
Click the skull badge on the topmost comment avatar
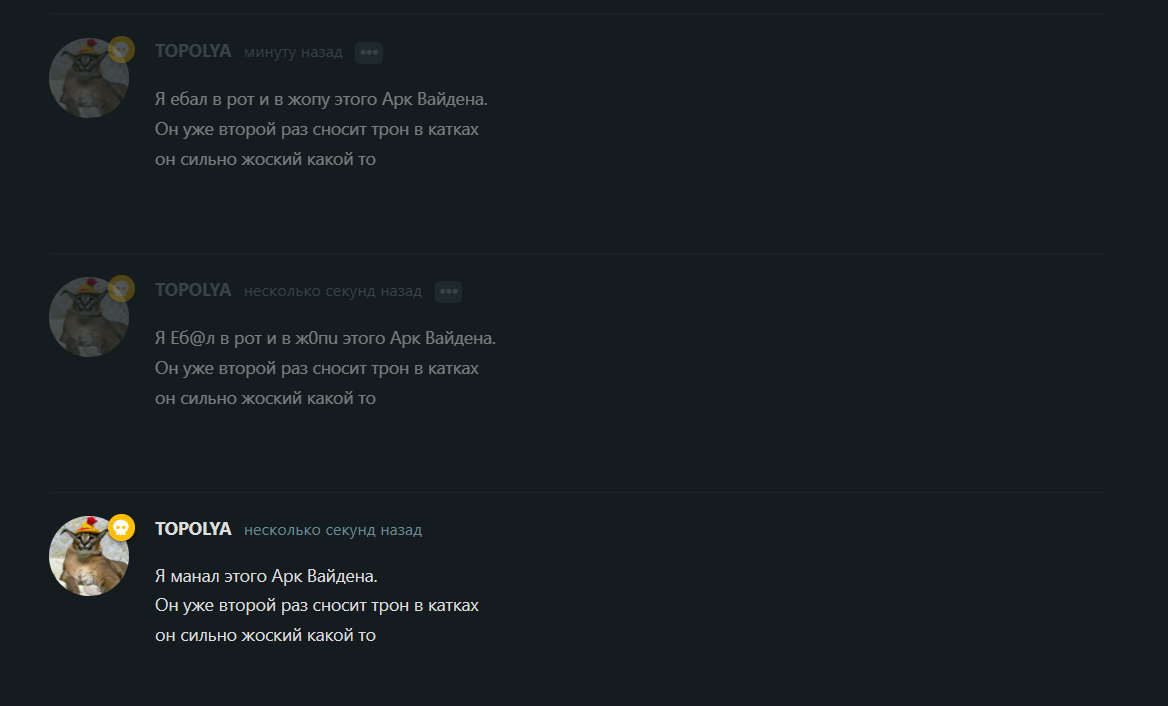point(121,50)
